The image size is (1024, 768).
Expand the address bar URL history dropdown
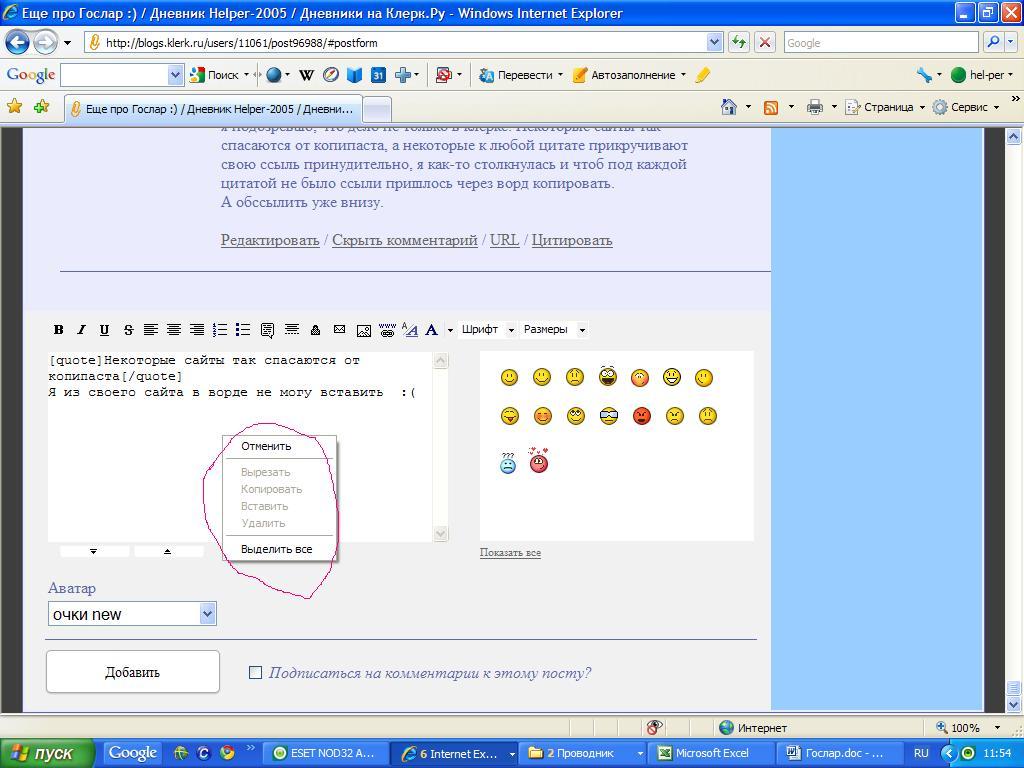[x=714, y=43]
